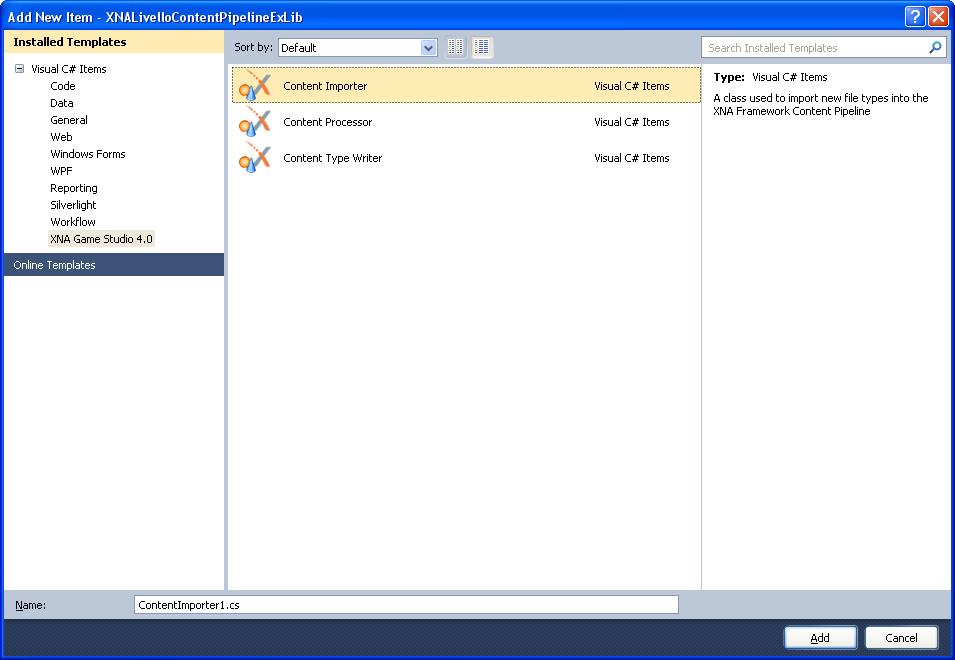Click the Type: Visual C# Items description line

point(770,77)
